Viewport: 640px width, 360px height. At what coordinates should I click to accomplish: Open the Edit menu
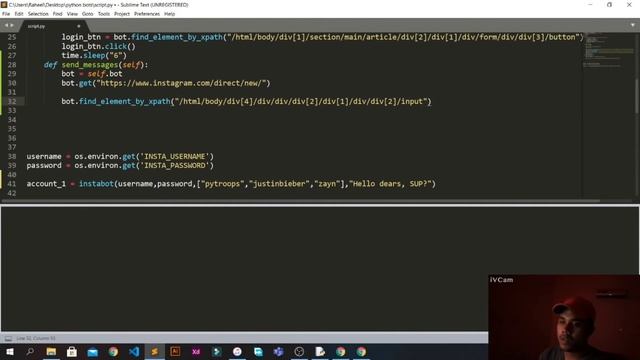point(19,14)
